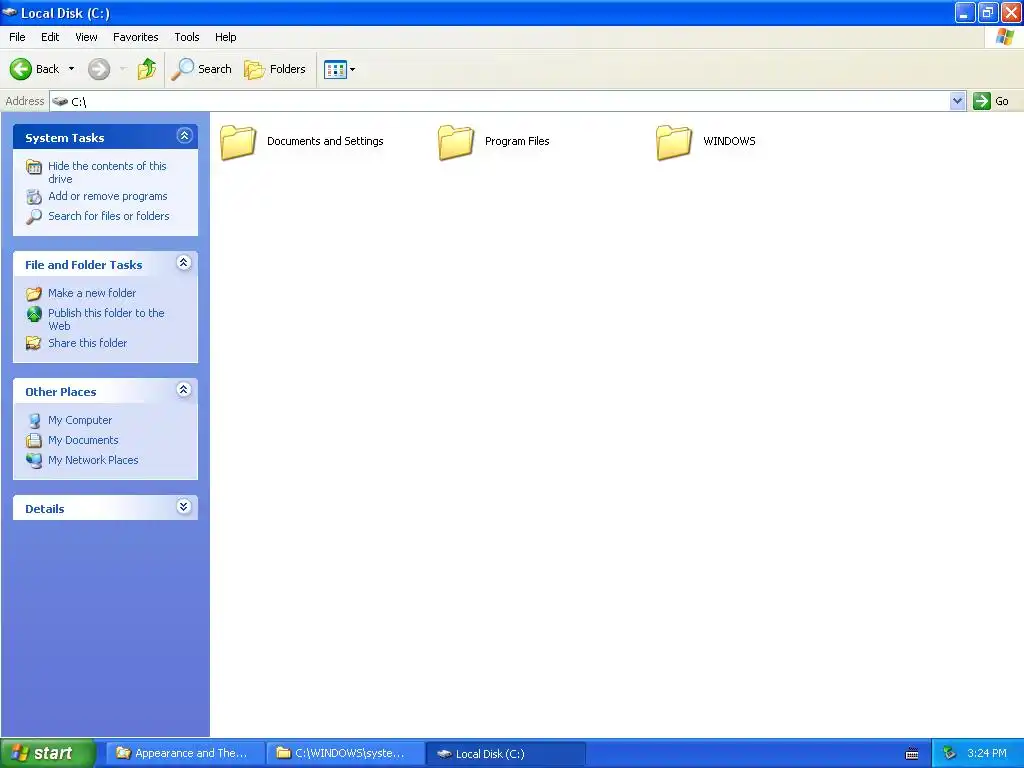
Task: Open the Views toolbar icon
Action: coord(335,69)
